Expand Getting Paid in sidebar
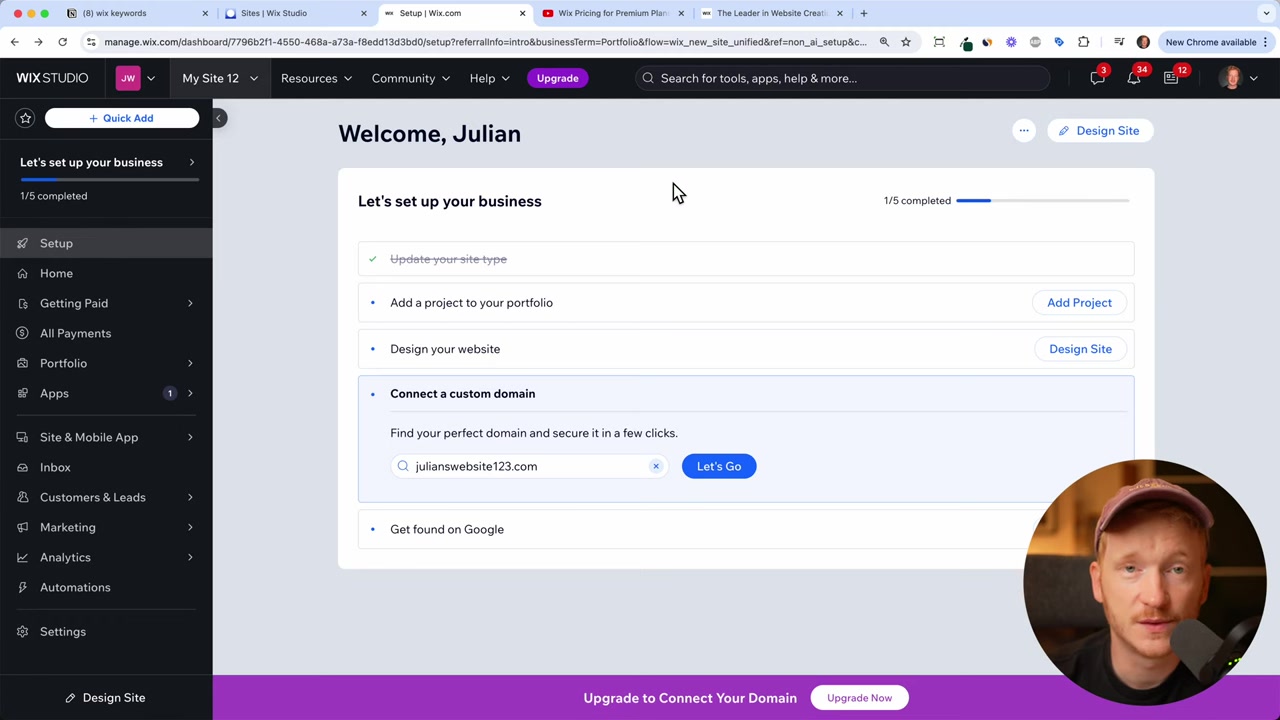This screenshot has height=720, width=1280. pyautogui.click(x=190, y=303)
